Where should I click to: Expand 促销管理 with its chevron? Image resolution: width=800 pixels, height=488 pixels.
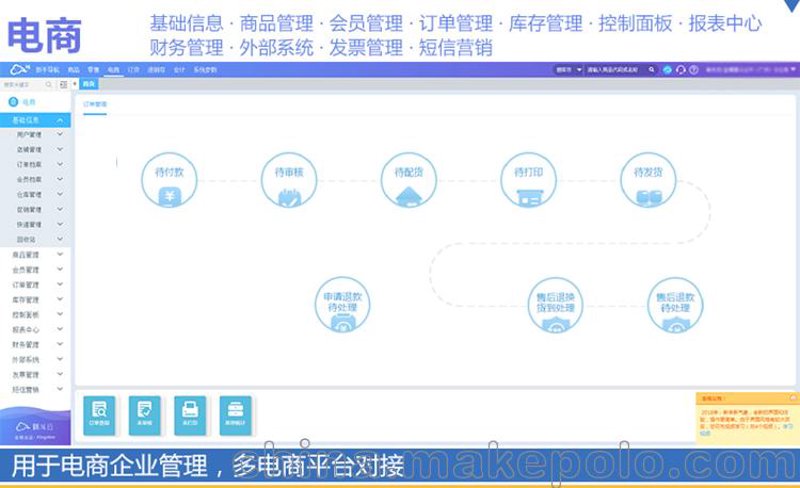60,209
